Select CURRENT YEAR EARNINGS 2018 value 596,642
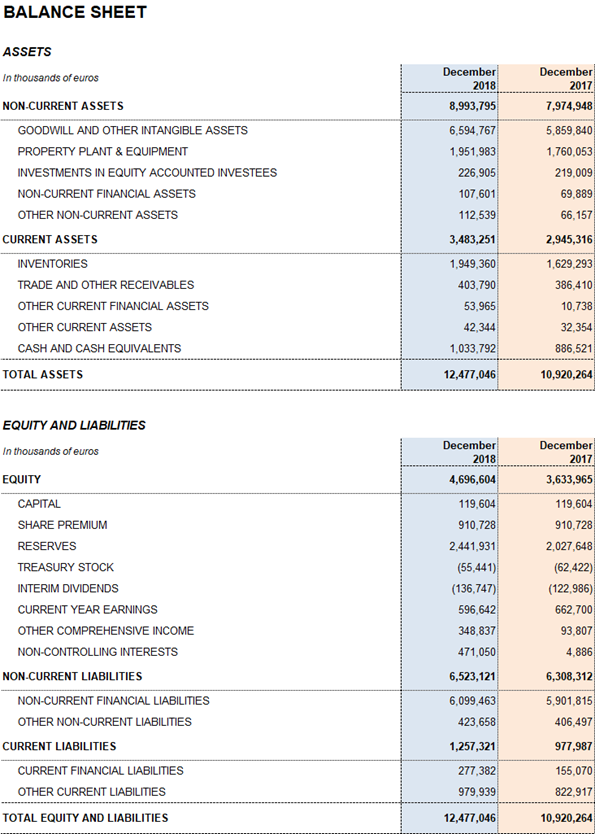This screenshot has width=595, height=834. pos(477,610)
